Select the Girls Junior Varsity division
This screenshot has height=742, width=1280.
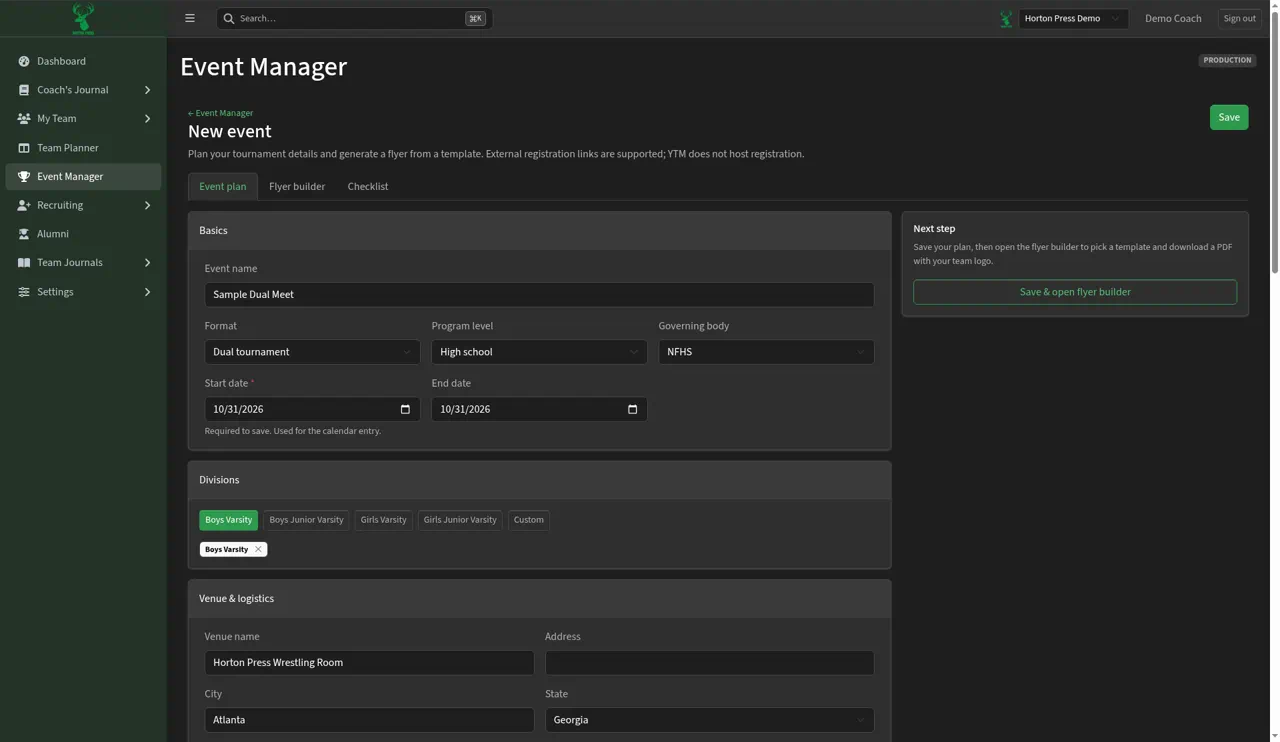pos(460,520)
